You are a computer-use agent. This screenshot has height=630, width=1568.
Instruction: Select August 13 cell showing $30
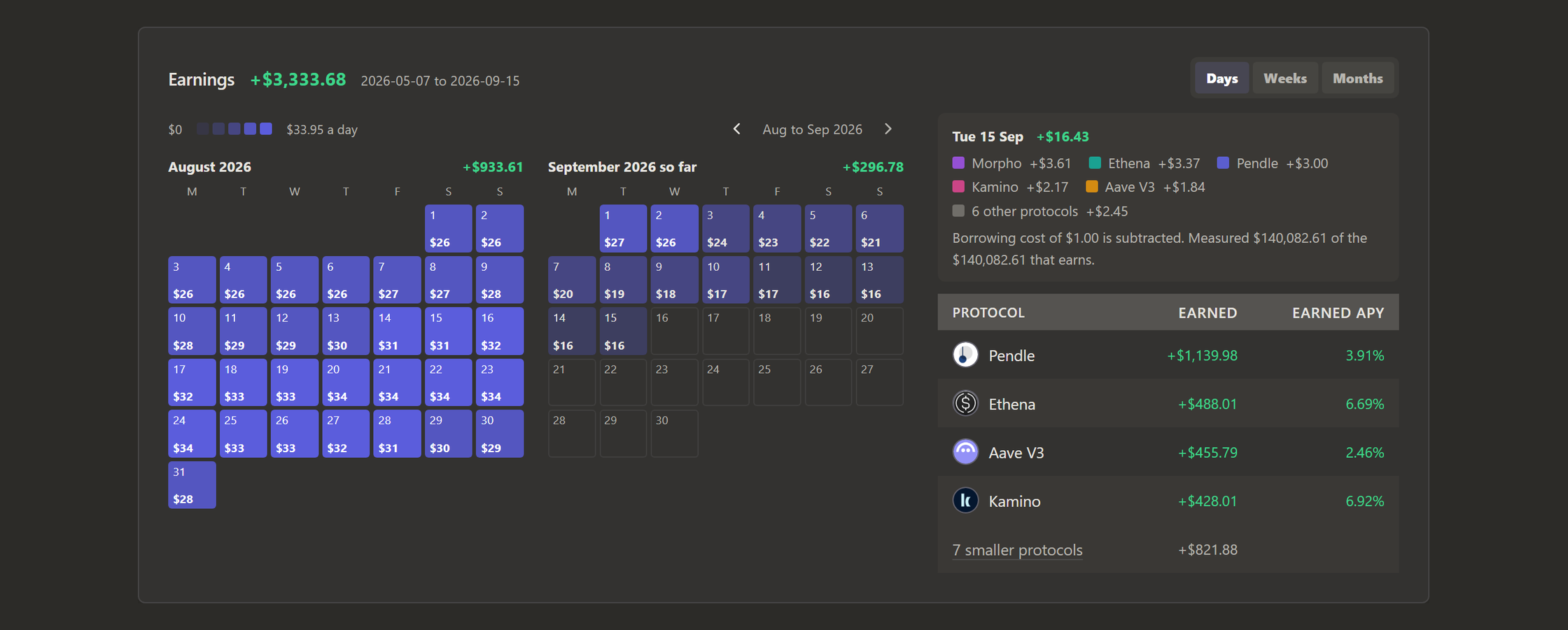[x=346, y=331]
